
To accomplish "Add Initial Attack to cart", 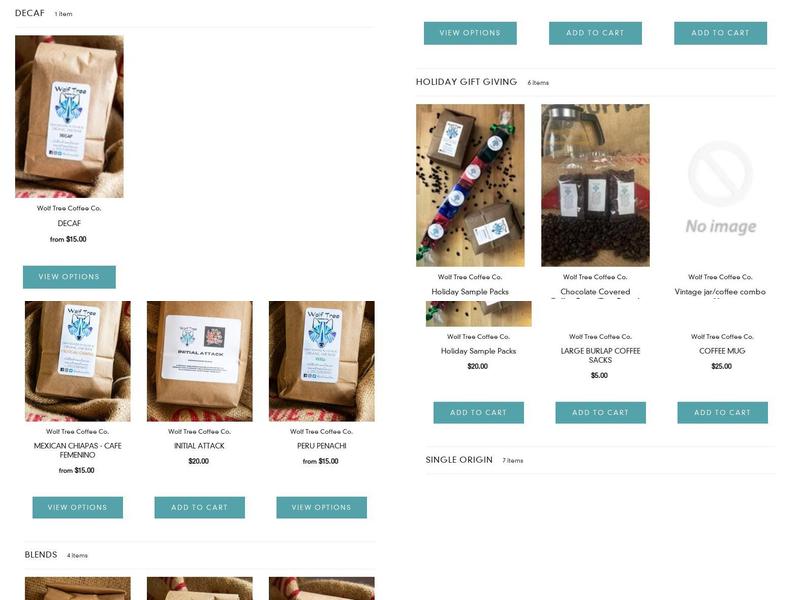I will click(x=199, y=507).
